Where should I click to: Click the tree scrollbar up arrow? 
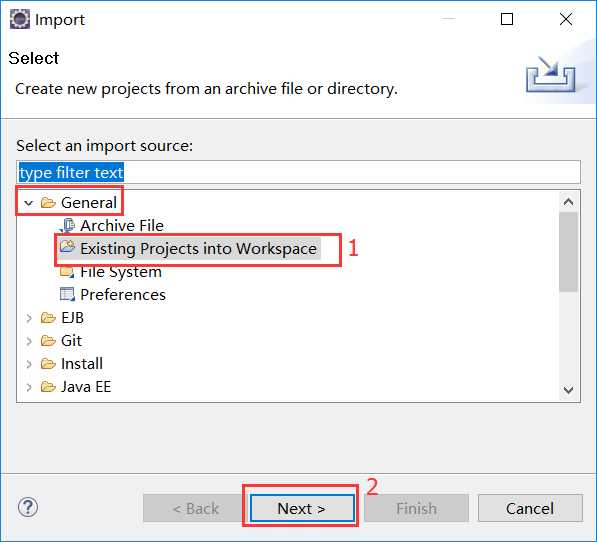pos(568,202)
